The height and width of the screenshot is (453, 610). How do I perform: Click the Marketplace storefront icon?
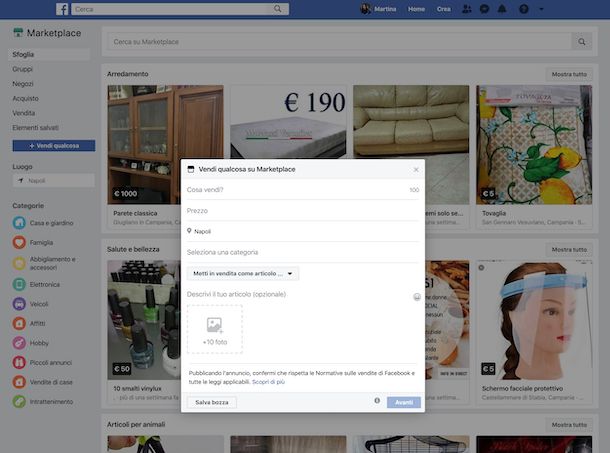pos(18,33)
